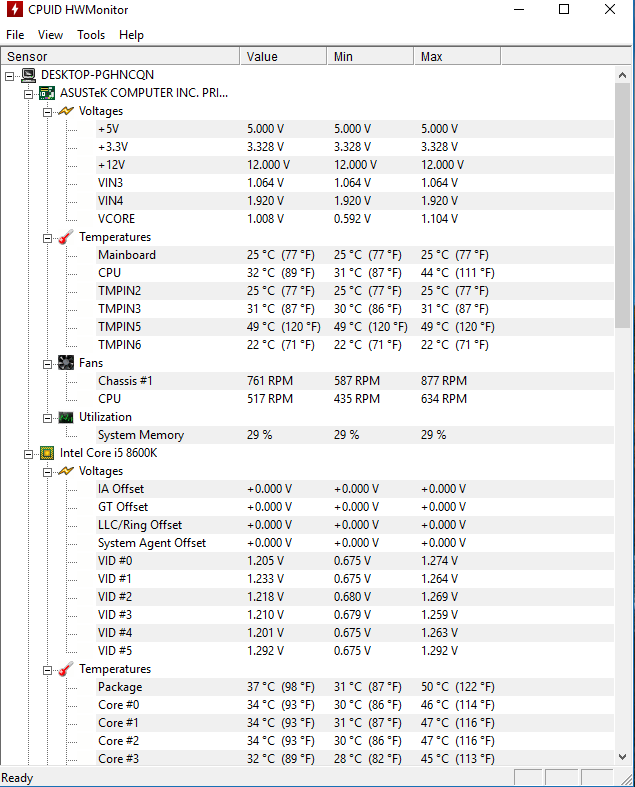The height and width of the screenshot is (787, 635).
Task: Select the TMPIN6 row
Action: (355, 345)
